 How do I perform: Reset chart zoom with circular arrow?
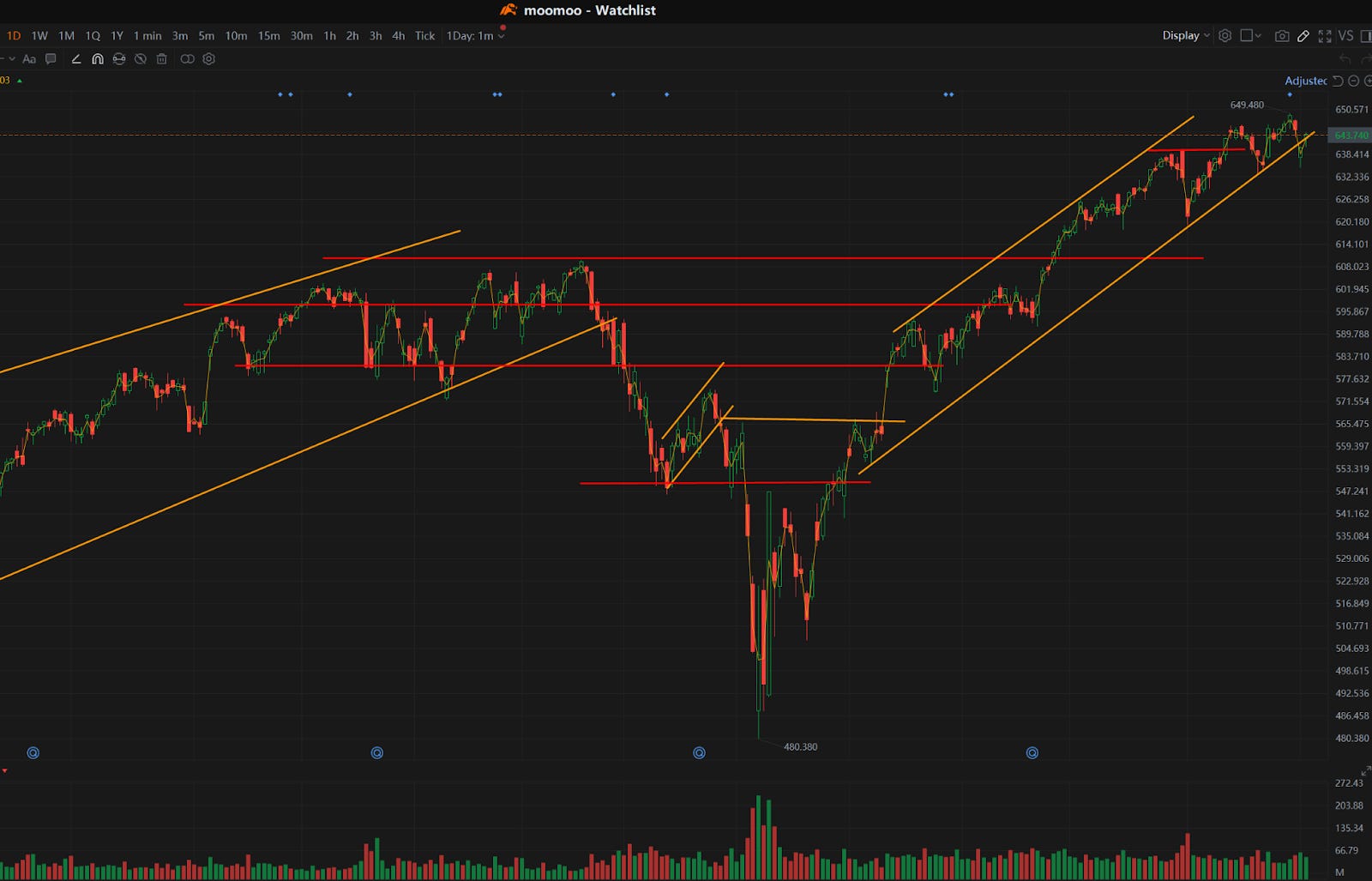click(x=1338, y=81)
